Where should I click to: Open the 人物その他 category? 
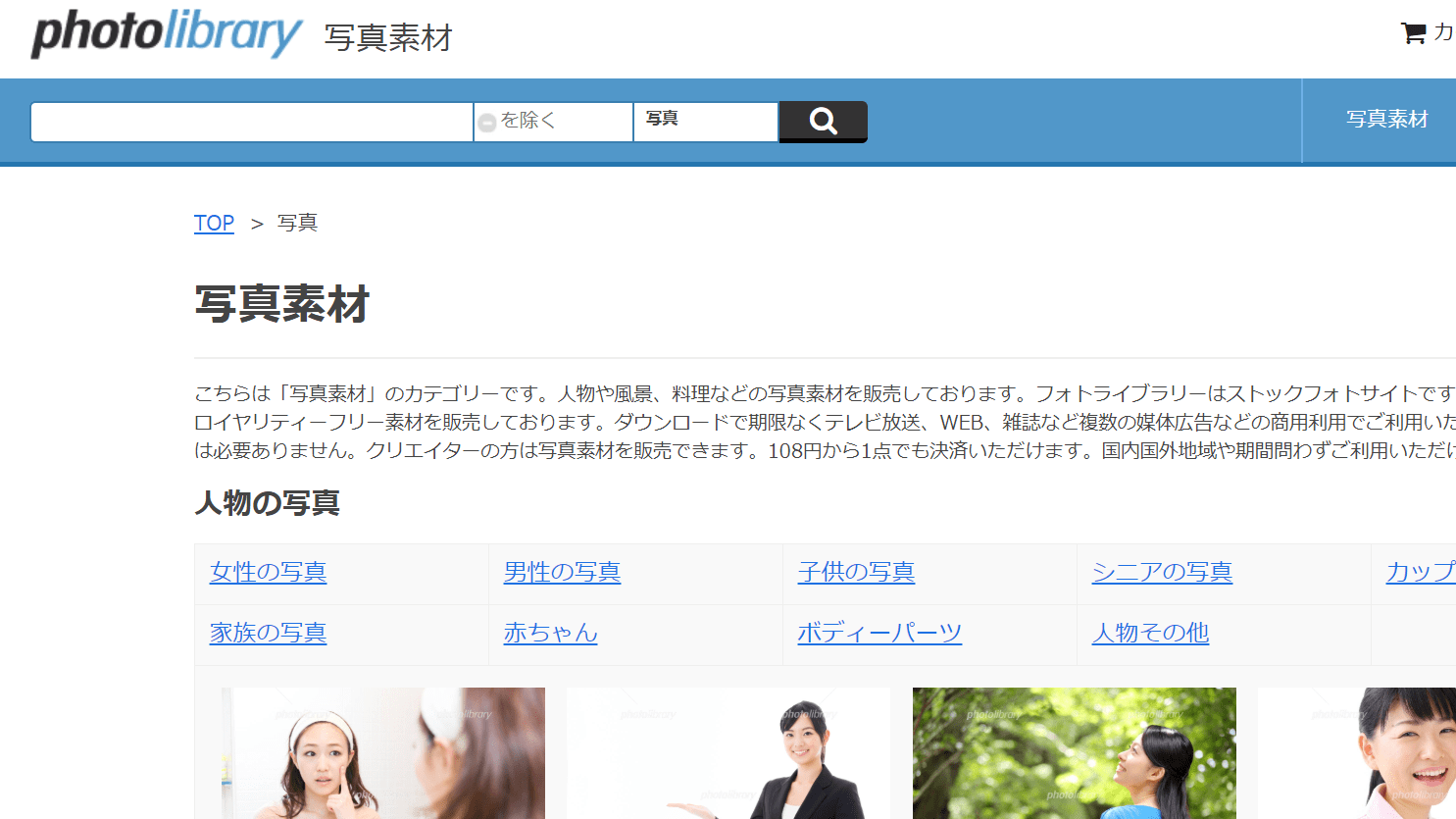1150,634
